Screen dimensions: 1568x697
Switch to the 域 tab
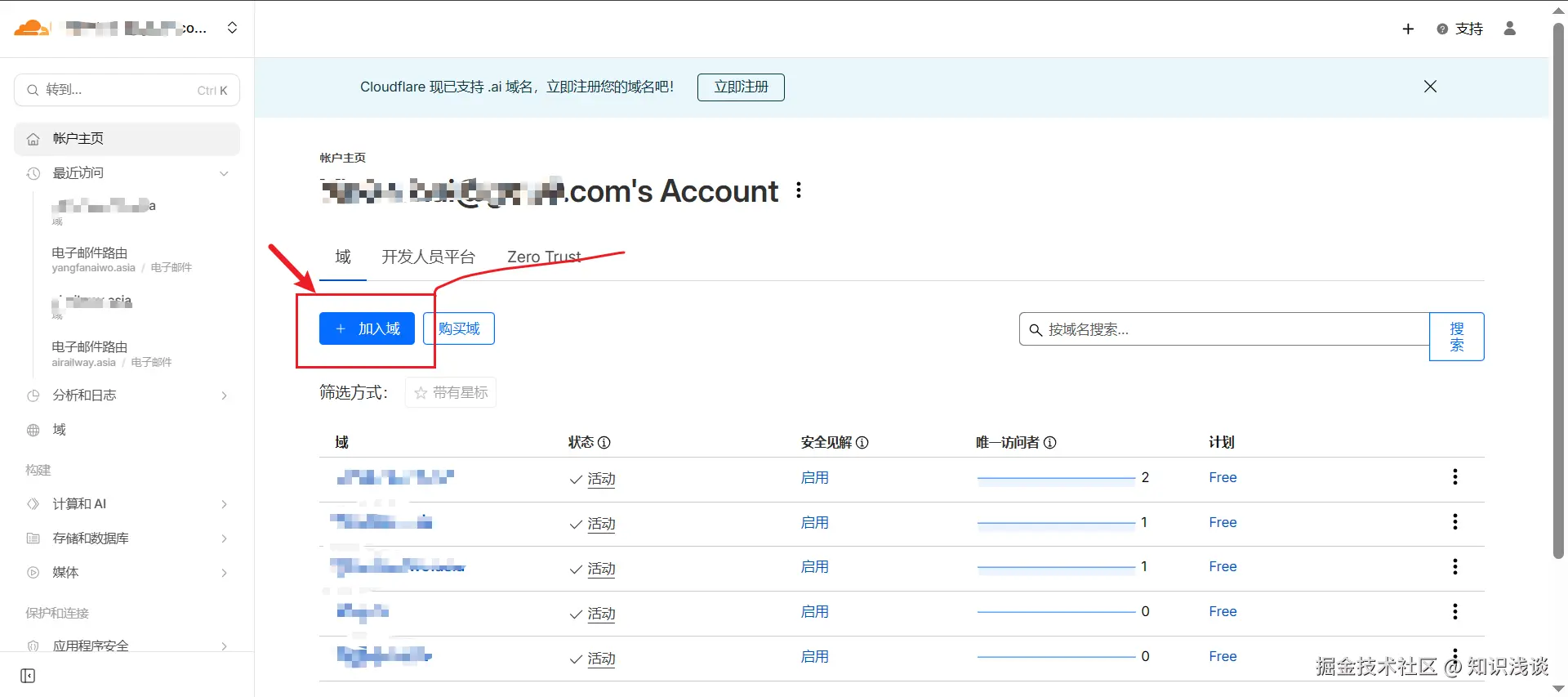click(343, 257)
